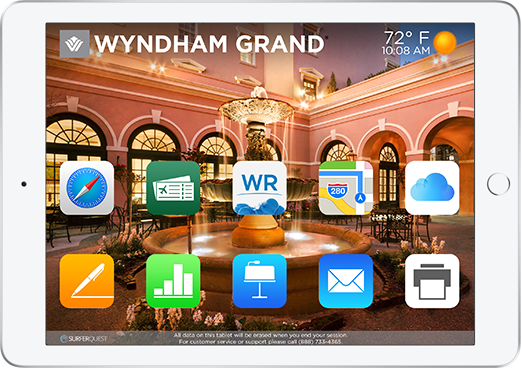Viewport: 522px width, 368px height.
Task: Launch the orange Pages pen app
Action: click(x=87, y=281)
